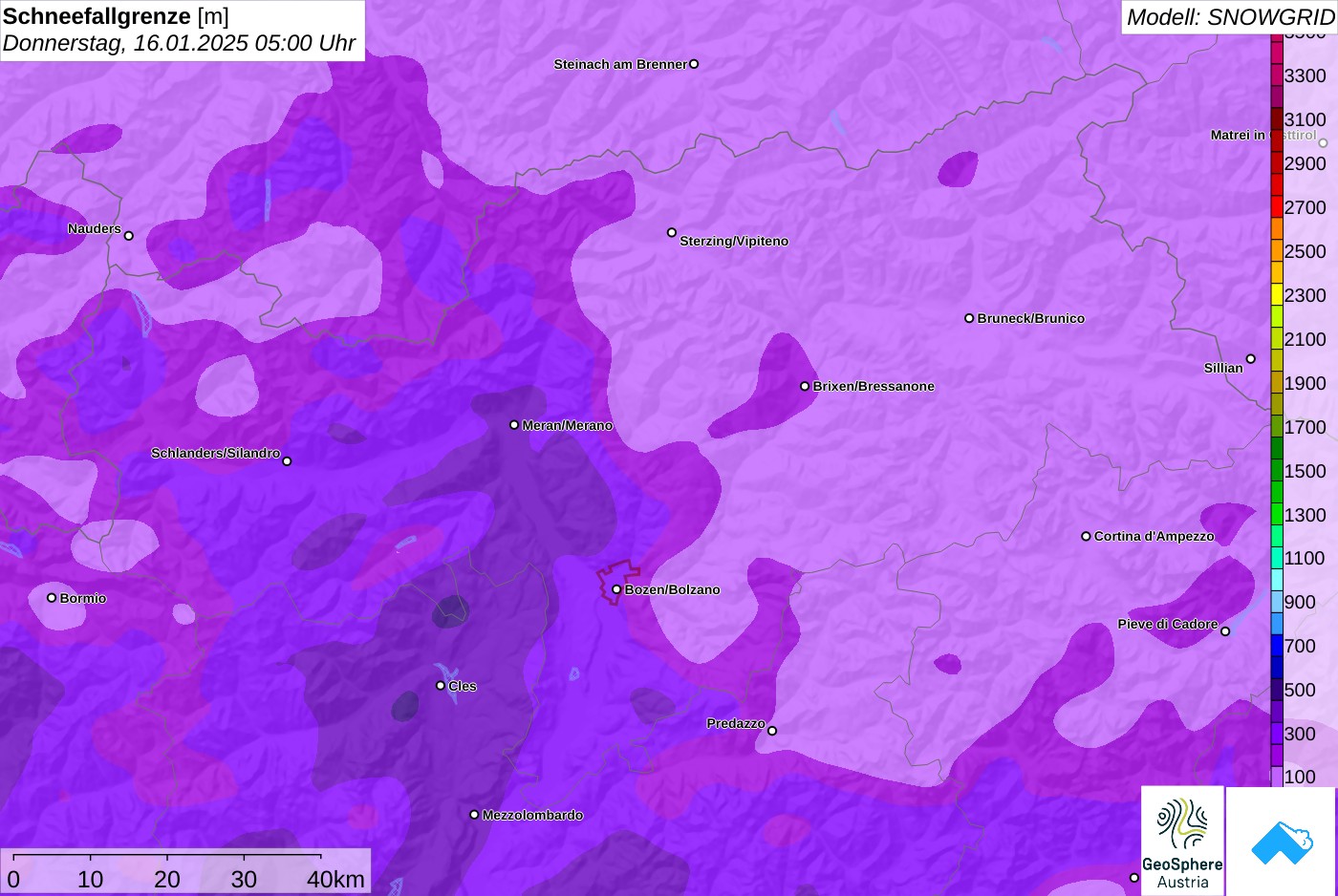Viewport: 1338px width, 896px height.
Task: Click the Sillian location marker dot
Action: pos(1250,359)
